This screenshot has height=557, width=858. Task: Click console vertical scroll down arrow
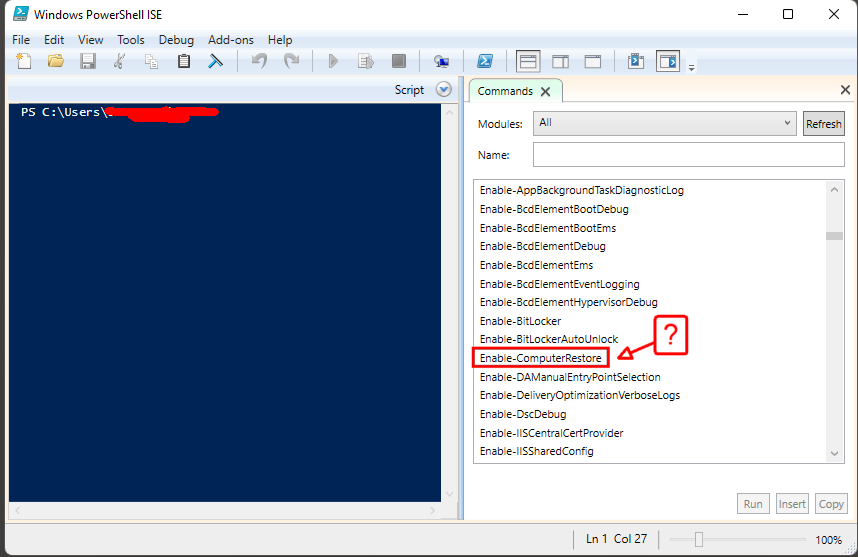pos(449,494)
